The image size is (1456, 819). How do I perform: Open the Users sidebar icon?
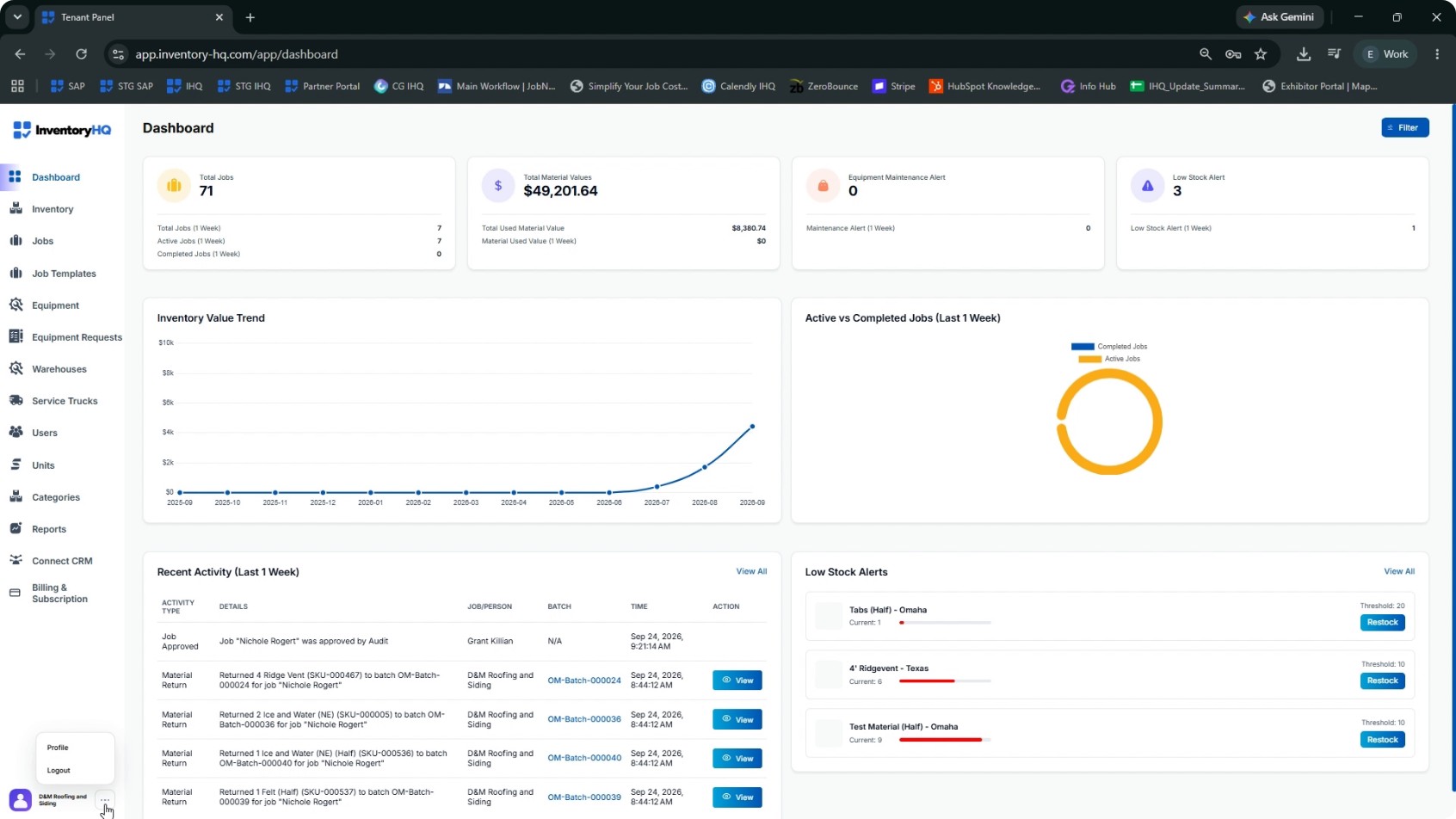15,432
